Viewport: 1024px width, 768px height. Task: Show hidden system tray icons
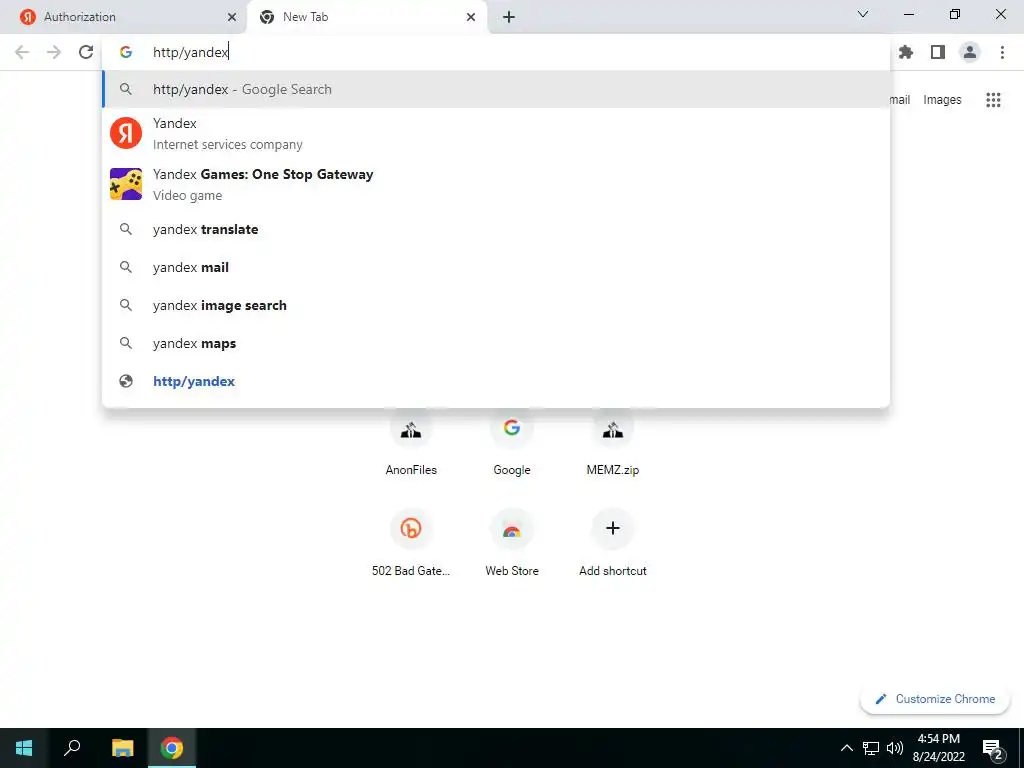point(846,748)
